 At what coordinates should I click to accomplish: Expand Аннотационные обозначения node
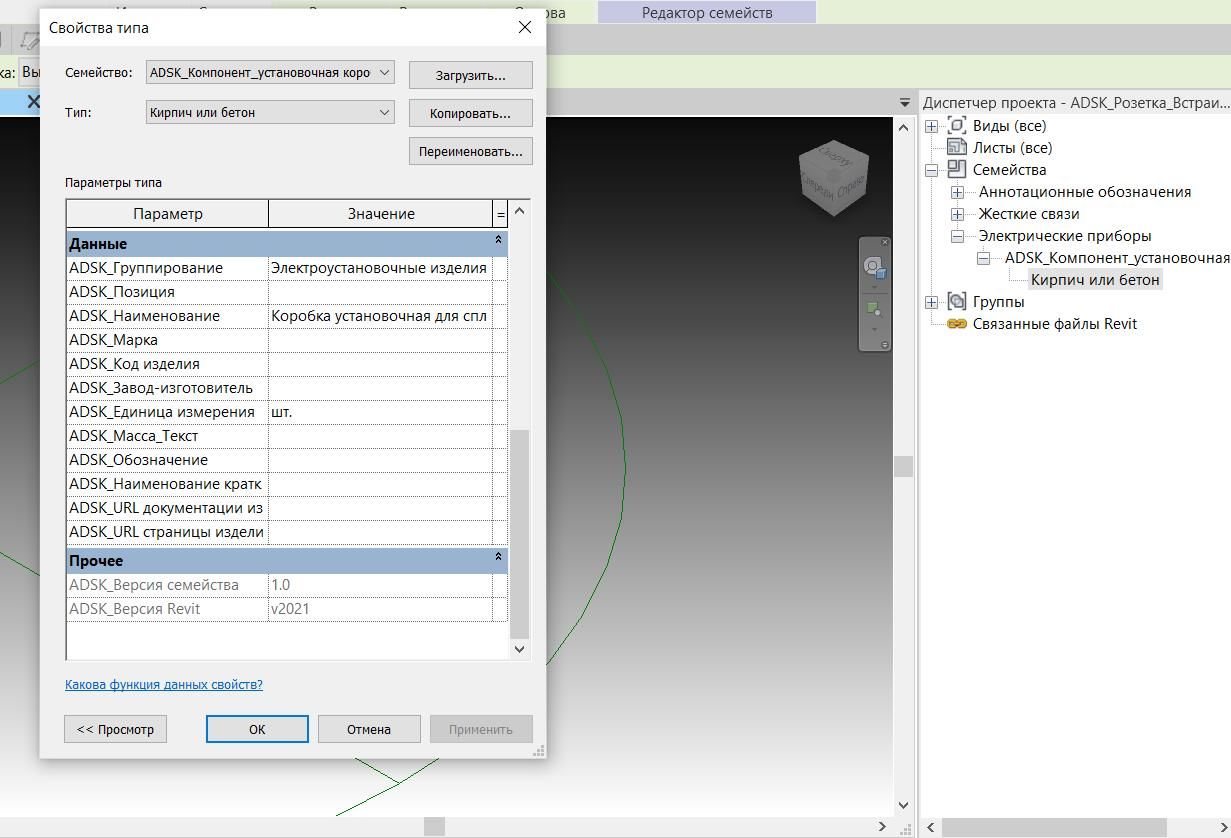click(957, 192)
